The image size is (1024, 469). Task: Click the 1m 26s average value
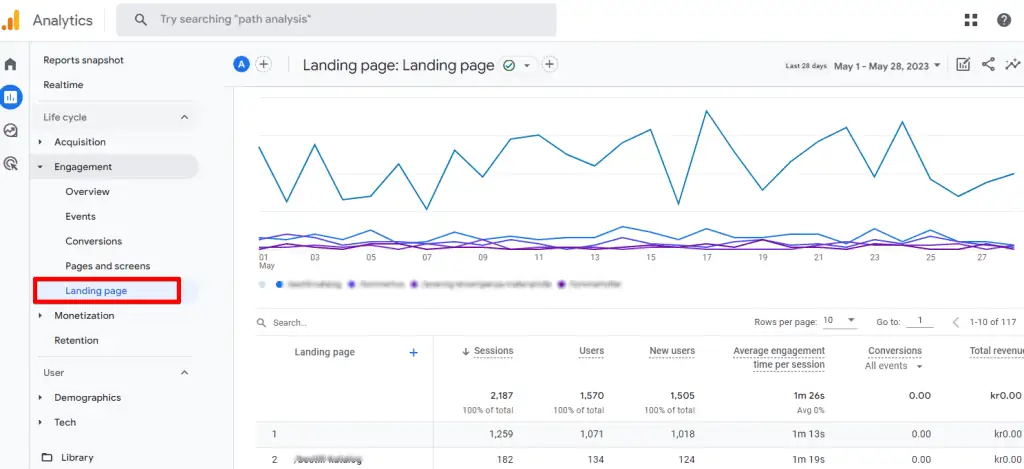(808, 396)
